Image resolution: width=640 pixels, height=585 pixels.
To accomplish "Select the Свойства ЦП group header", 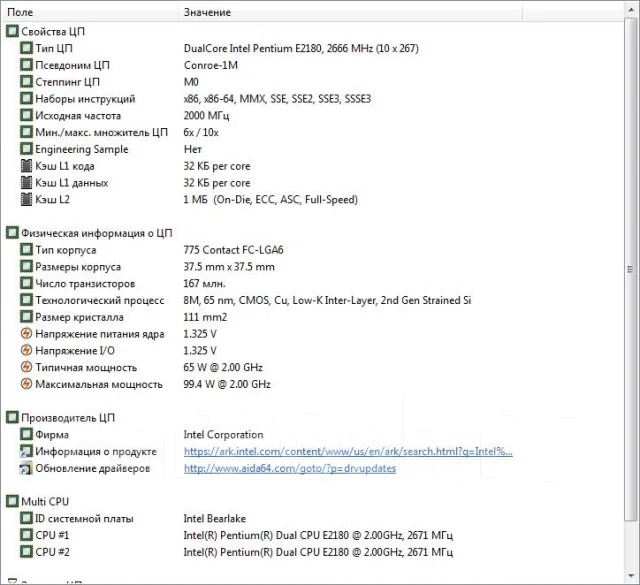I will [x=53, y=31].
